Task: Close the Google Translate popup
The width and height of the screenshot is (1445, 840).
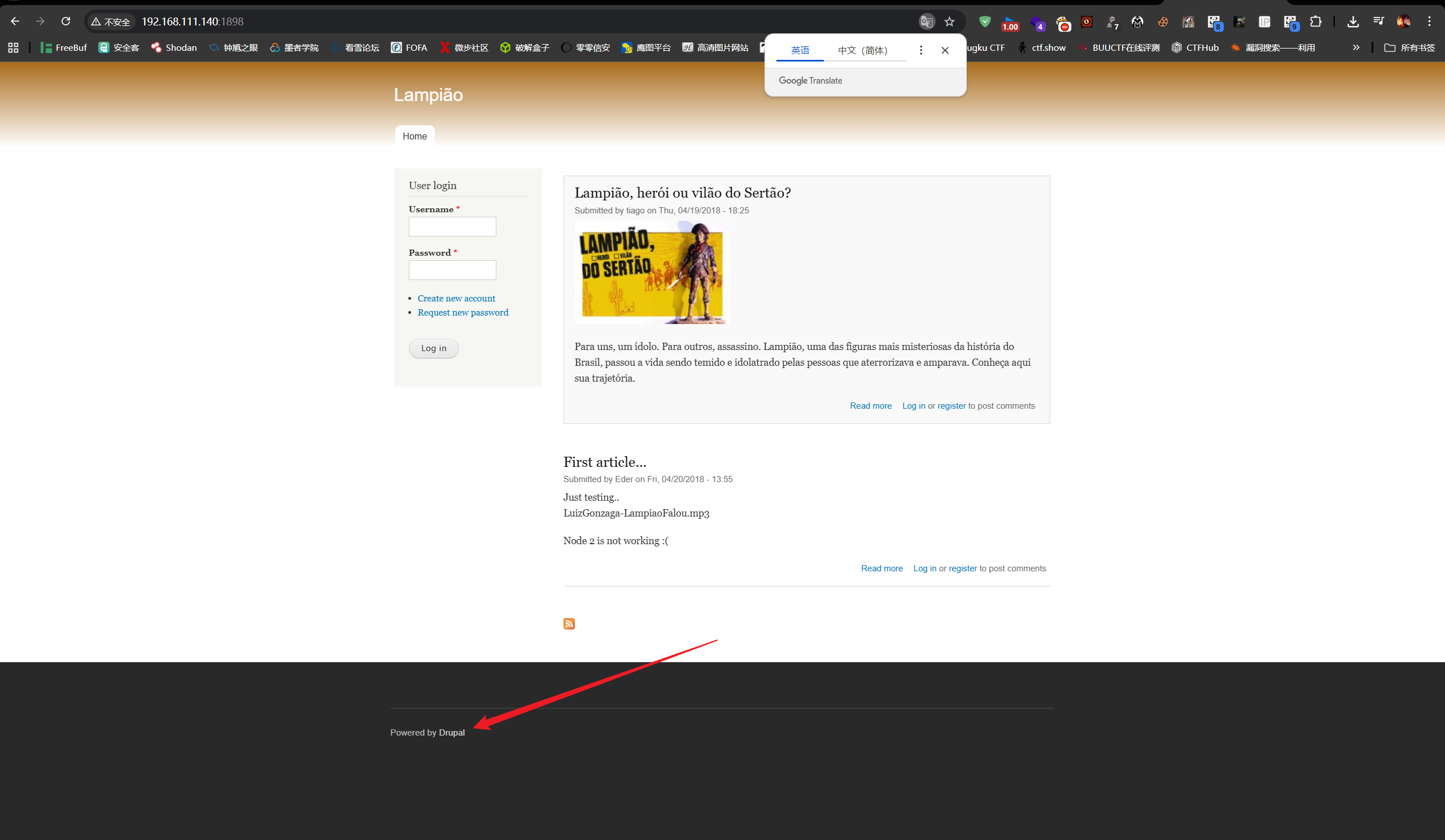Action: click(945, 50)
